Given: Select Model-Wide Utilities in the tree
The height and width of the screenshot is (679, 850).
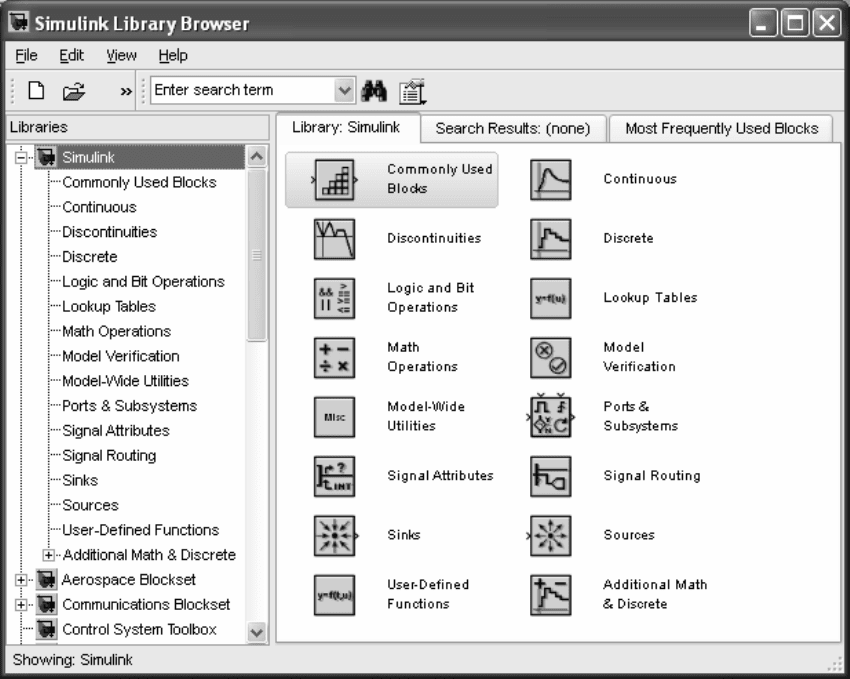Looking at the screenshot, I should pos(125,381).
